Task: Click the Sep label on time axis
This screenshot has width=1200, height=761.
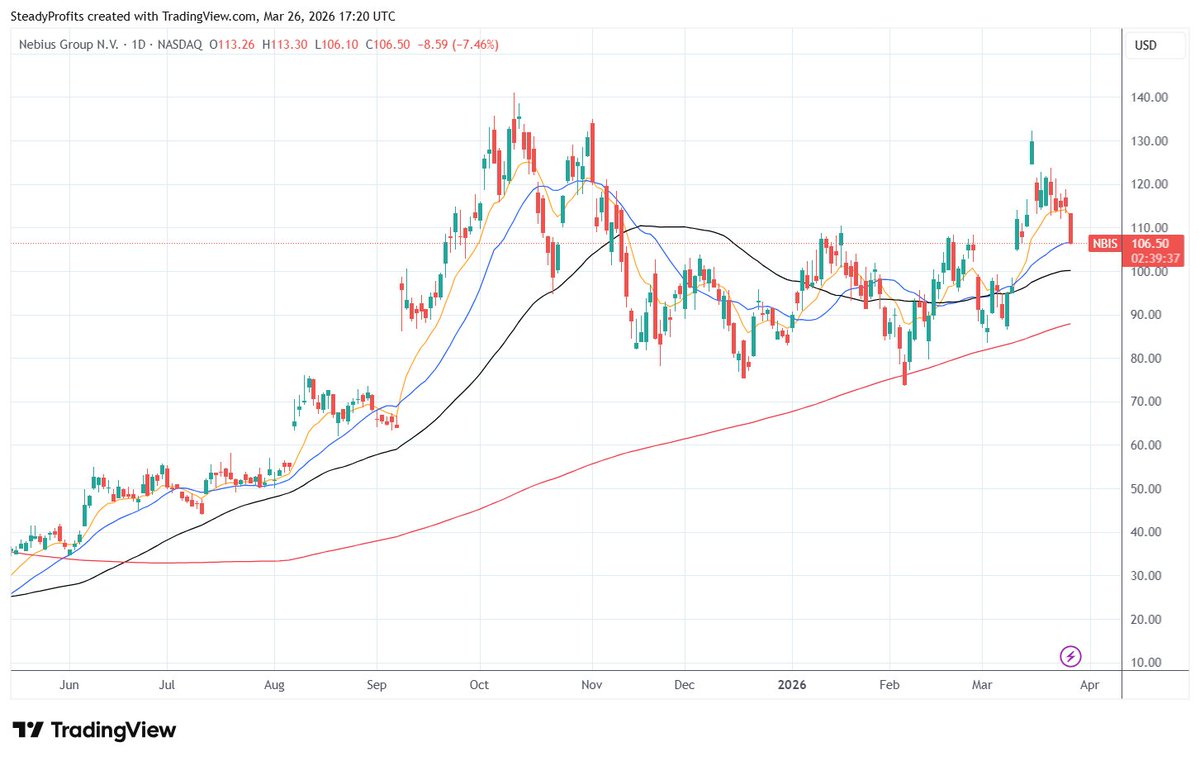Action: point(376,686)
